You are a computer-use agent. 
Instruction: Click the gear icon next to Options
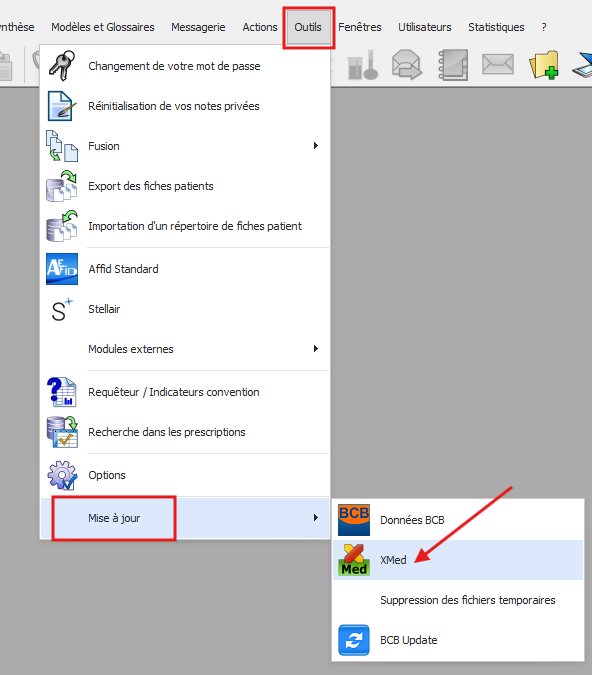pos(62,475)
